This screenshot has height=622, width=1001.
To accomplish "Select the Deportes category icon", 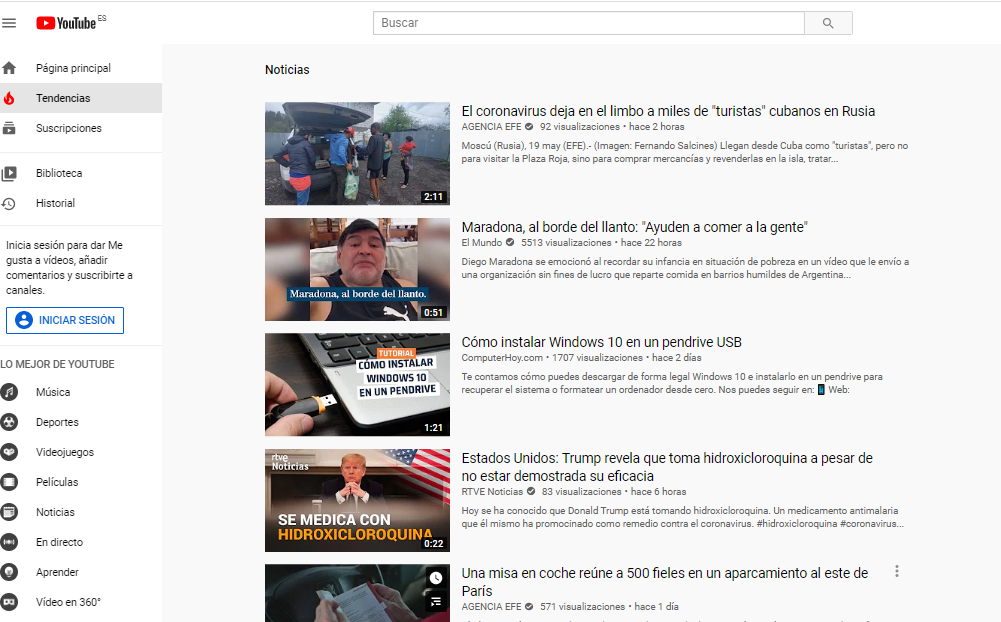I will 10,422.
